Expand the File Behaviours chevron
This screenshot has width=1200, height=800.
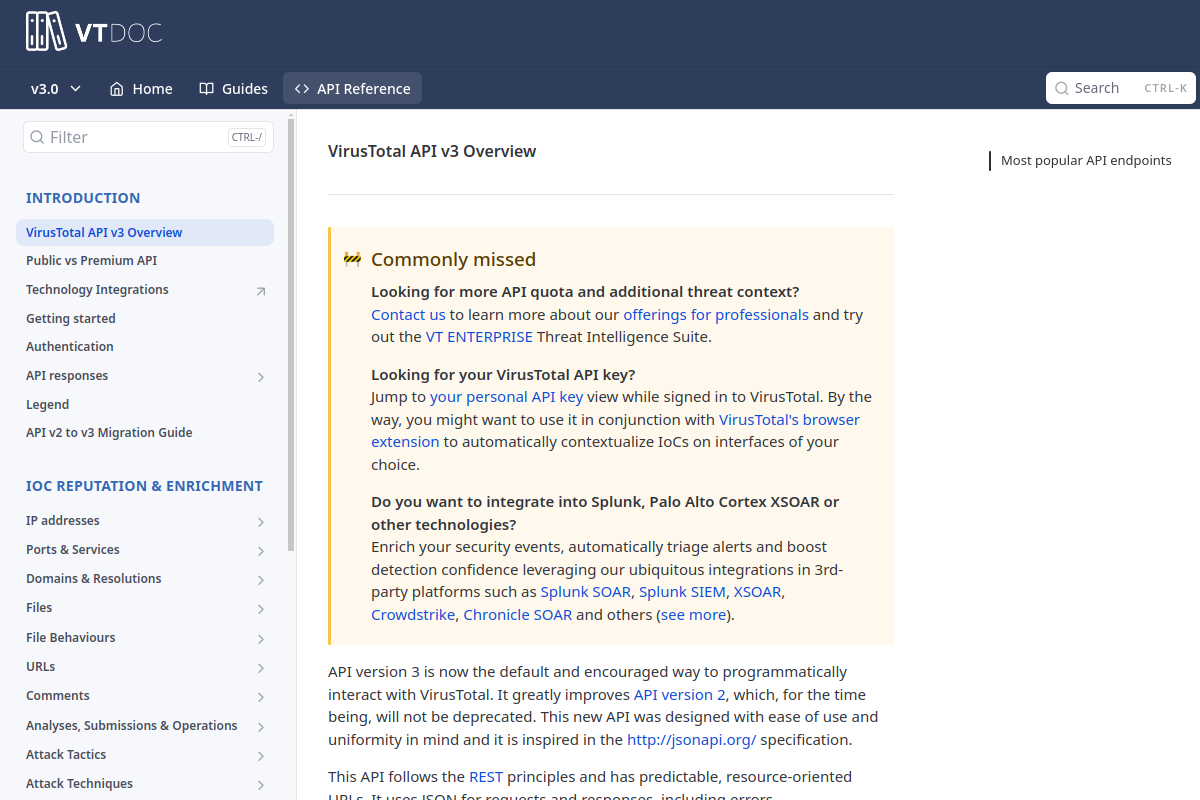[x=261, y=639]
